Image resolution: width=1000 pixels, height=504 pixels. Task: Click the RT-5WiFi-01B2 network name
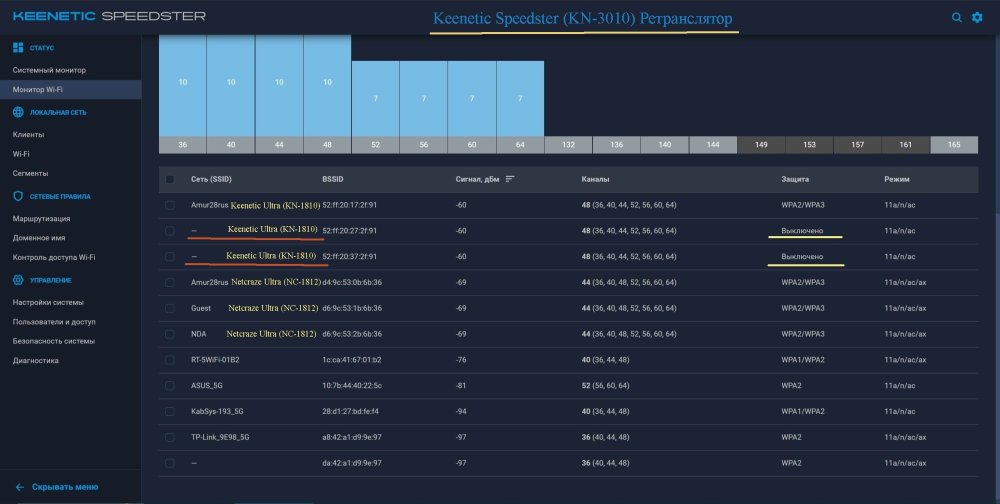pos(215,360)
